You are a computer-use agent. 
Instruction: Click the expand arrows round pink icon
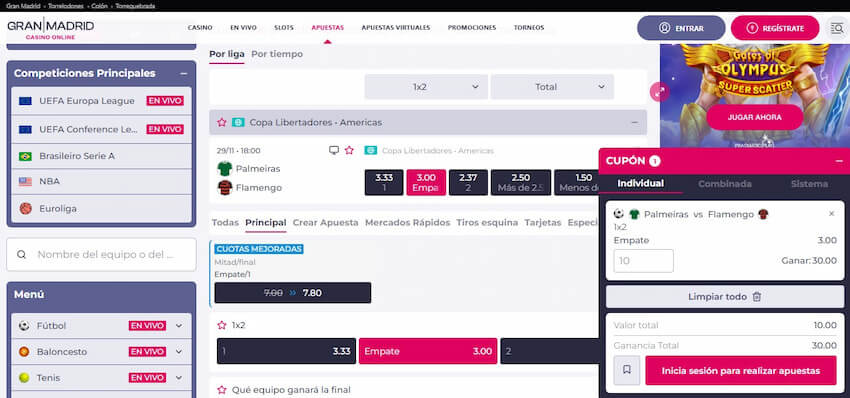pos(660,92)
